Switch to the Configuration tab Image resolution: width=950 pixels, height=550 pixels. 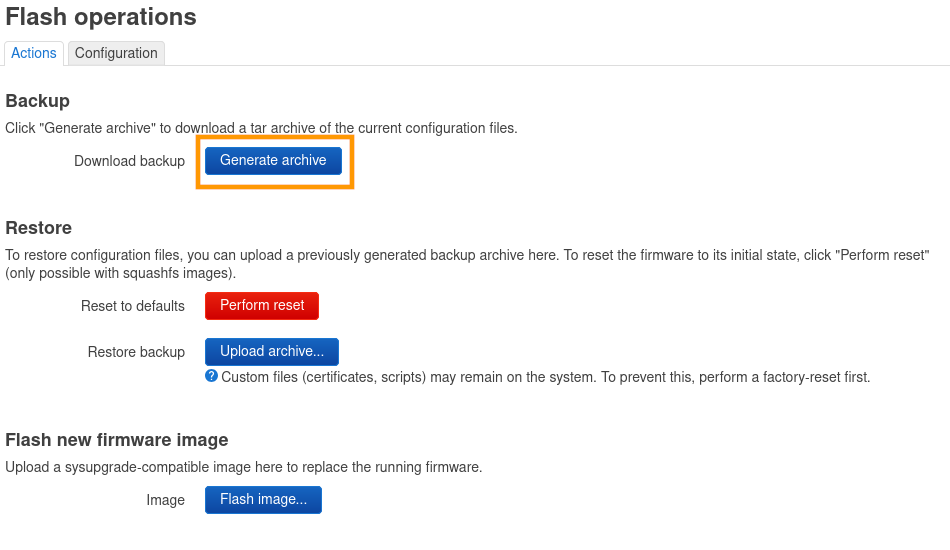coord(116,53)
